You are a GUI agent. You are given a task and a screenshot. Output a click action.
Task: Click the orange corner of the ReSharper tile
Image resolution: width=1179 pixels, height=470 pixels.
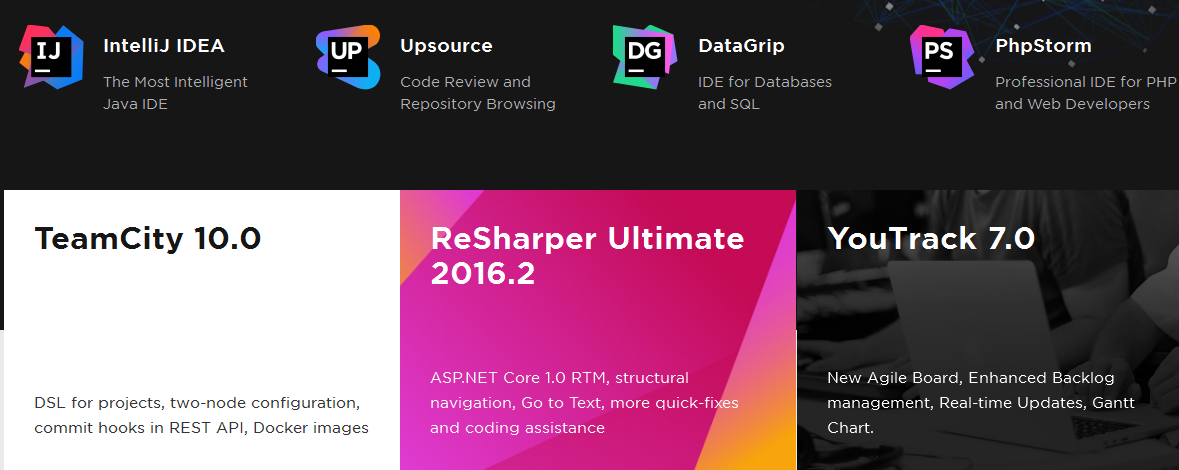point(770,455)
